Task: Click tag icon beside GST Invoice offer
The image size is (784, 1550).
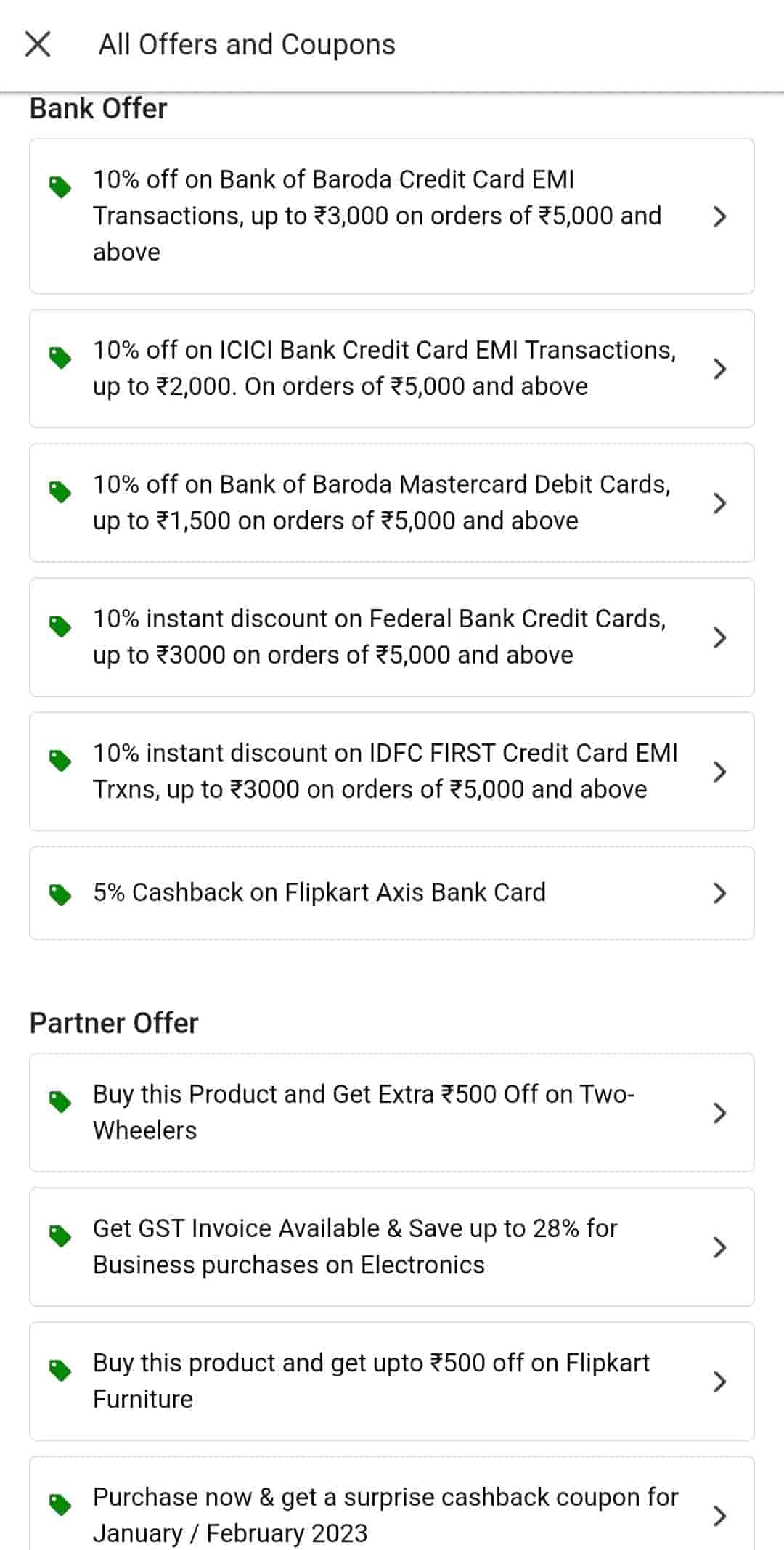Action: [60, 1236]
